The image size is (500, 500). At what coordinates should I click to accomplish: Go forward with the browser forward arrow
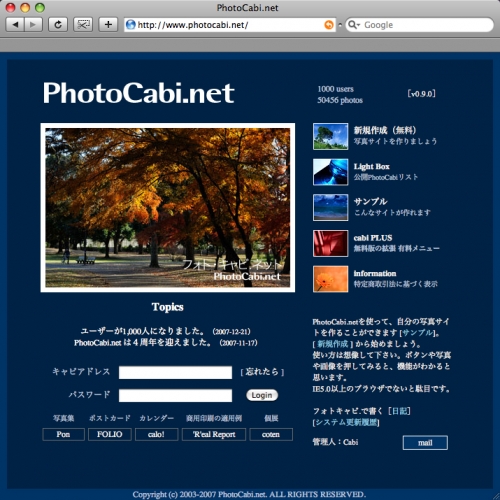pyautogui.click(x=33, y=25)
